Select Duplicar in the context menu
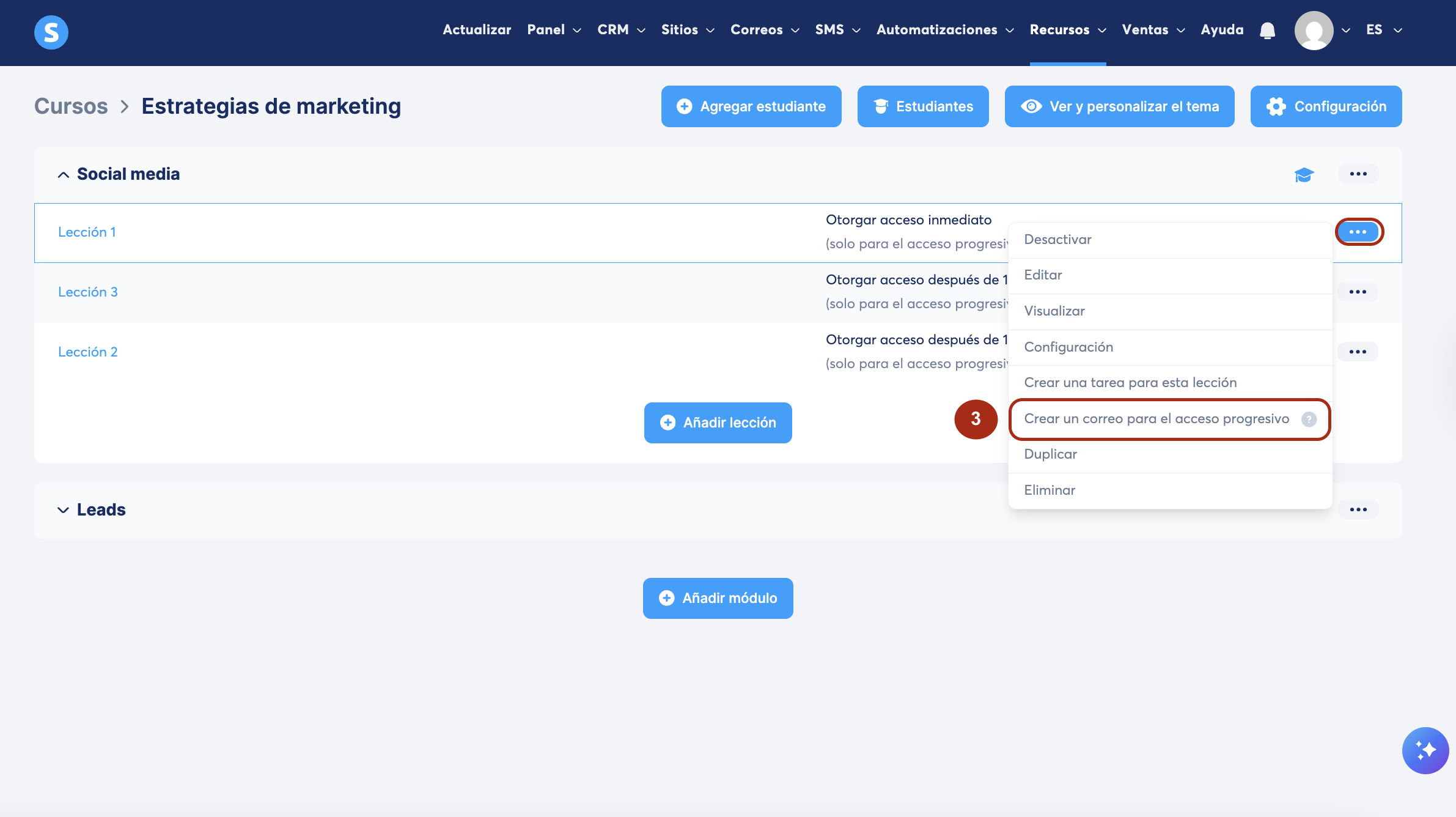 click(x=1050, y=454)
